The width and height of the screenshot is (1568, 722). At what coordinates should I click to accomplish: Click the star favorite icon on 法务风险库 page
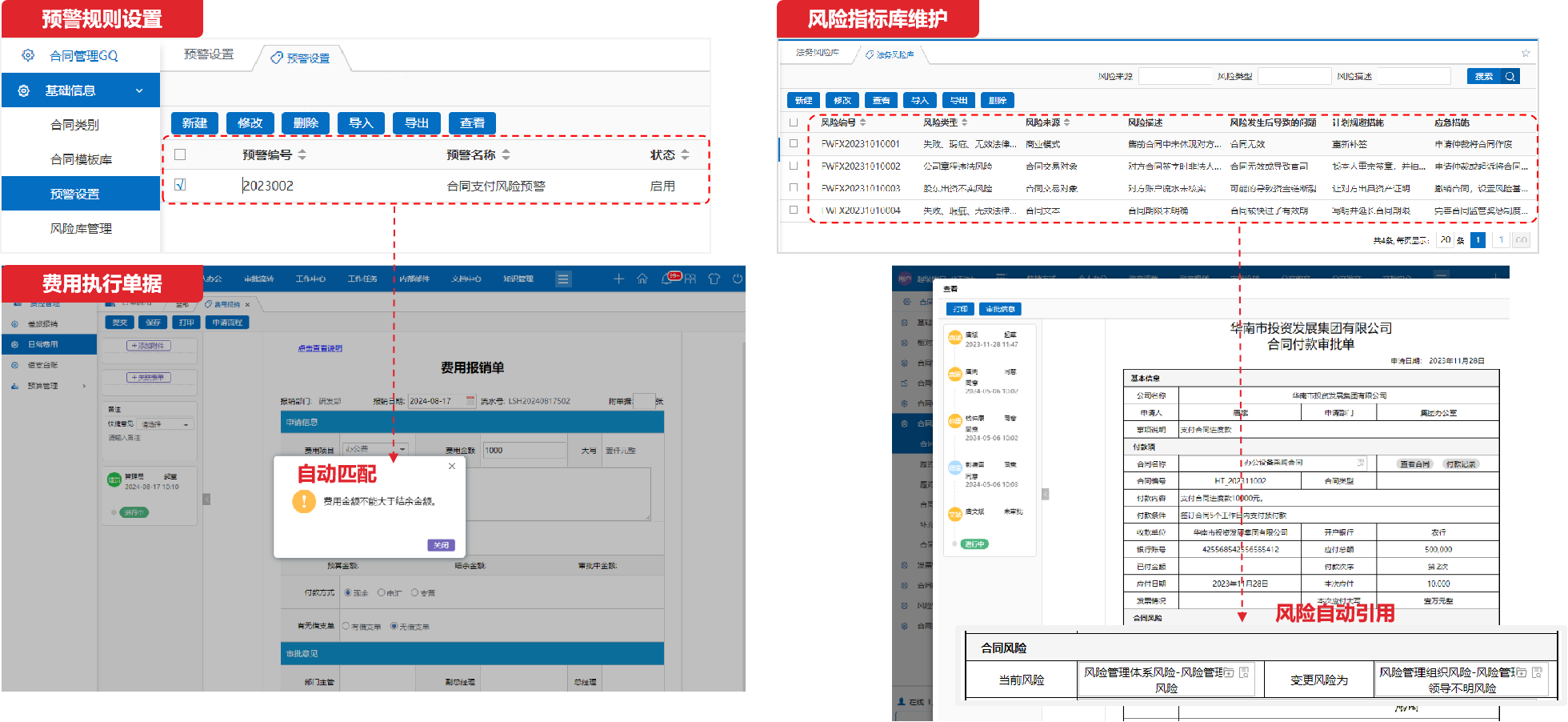pos(1526,52)
